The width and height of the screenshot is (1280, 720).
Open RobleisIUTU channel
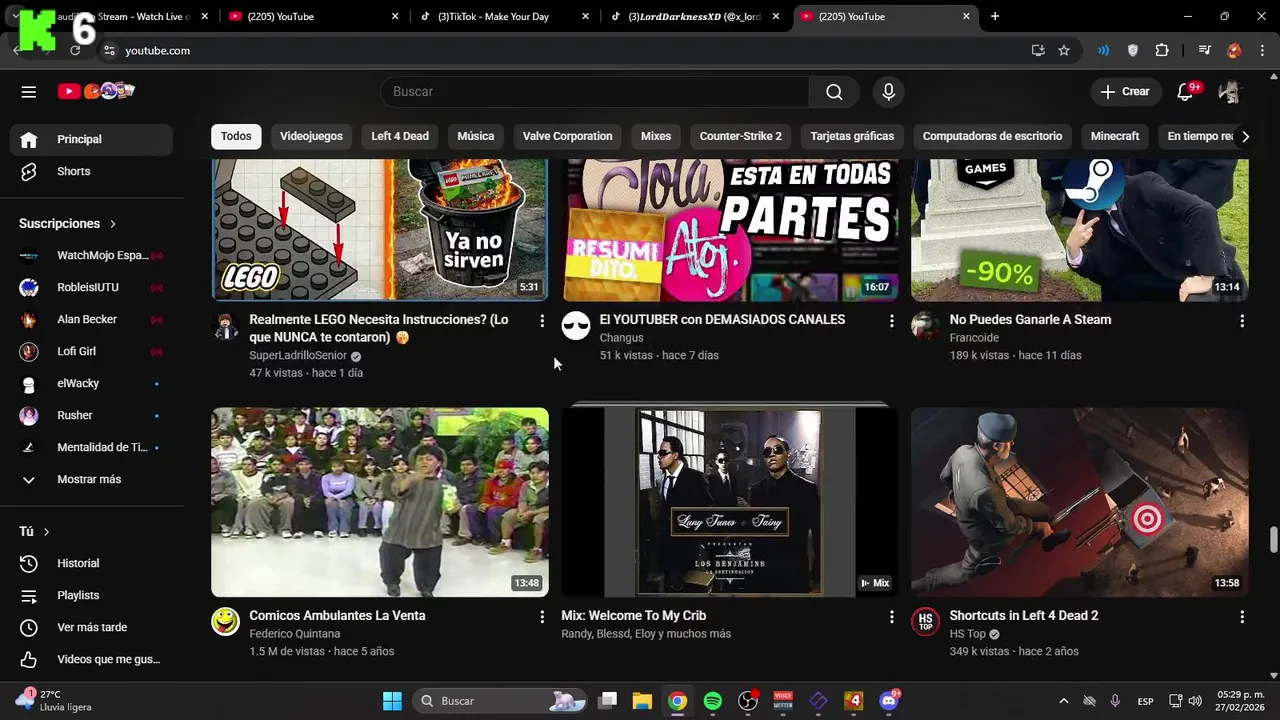coord(92,287)
